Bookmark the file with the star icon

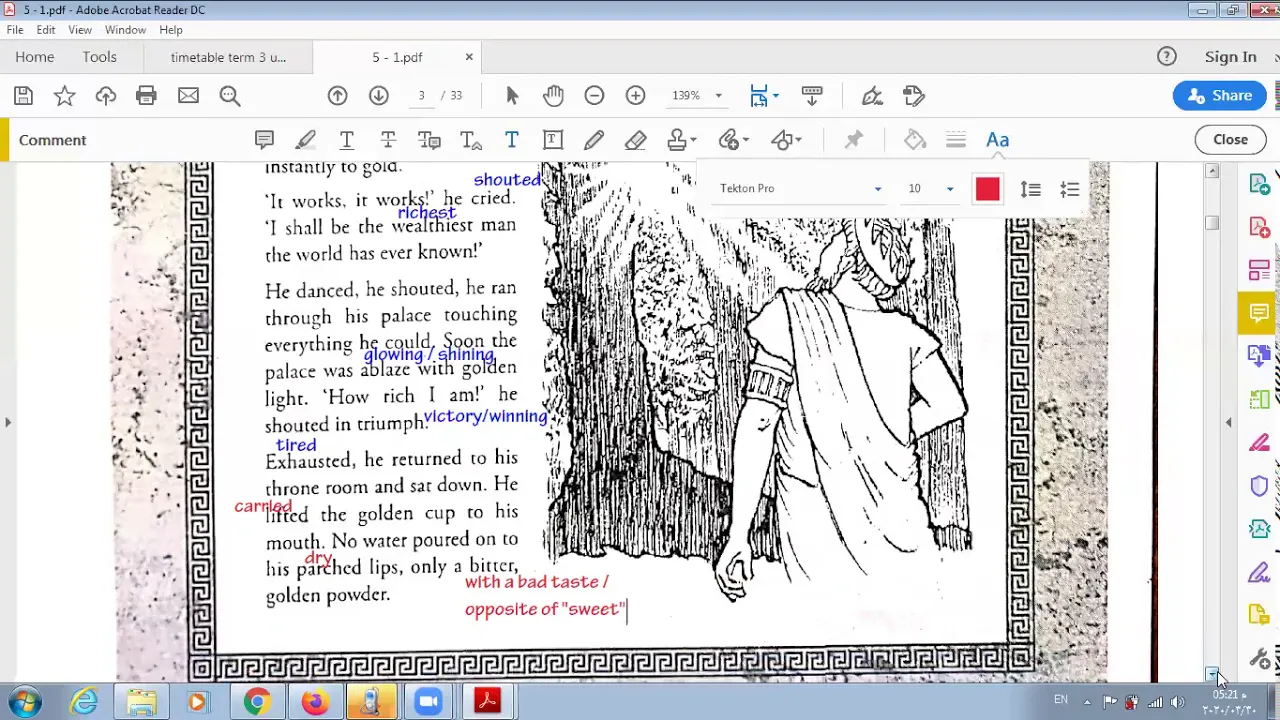pyautogui.click(x=64, y=96)
